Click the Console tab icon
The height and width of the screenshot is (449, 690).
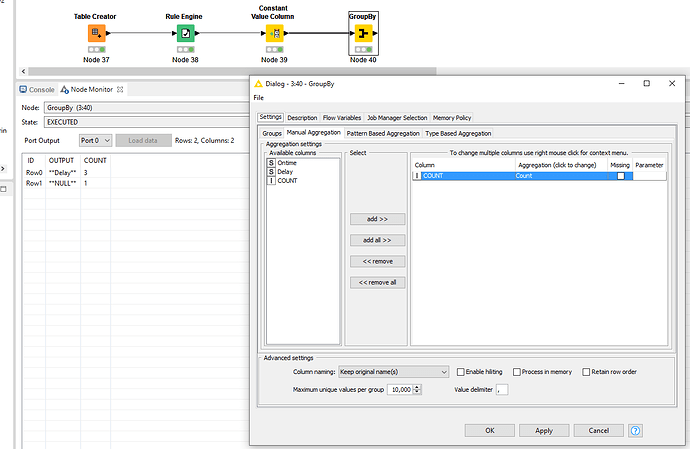23,89
